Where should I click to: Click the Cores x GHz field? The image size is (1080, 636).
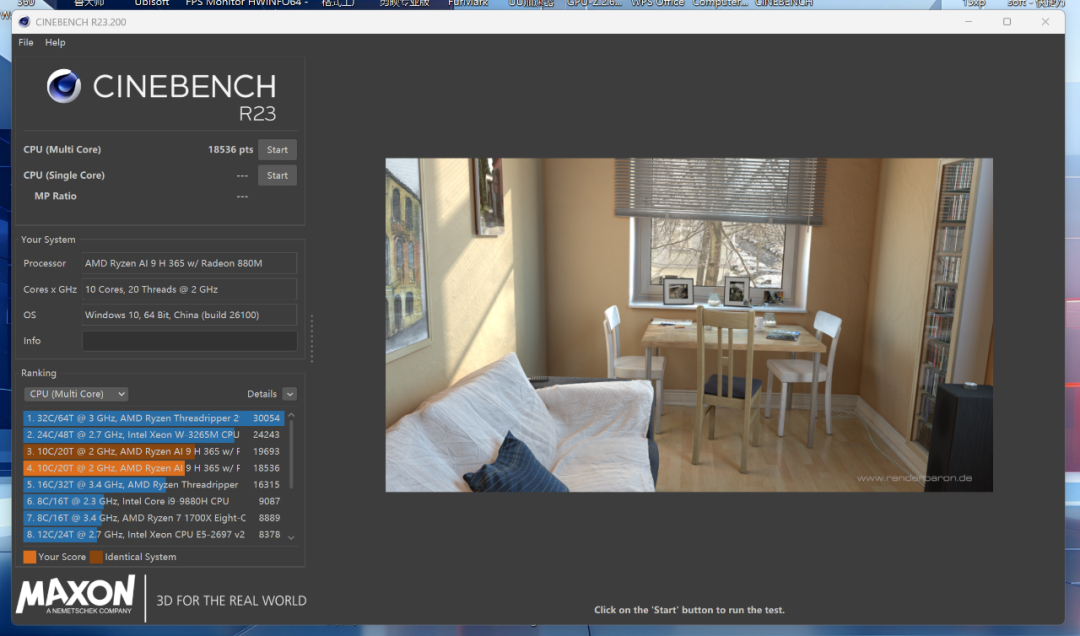point(189,289)
